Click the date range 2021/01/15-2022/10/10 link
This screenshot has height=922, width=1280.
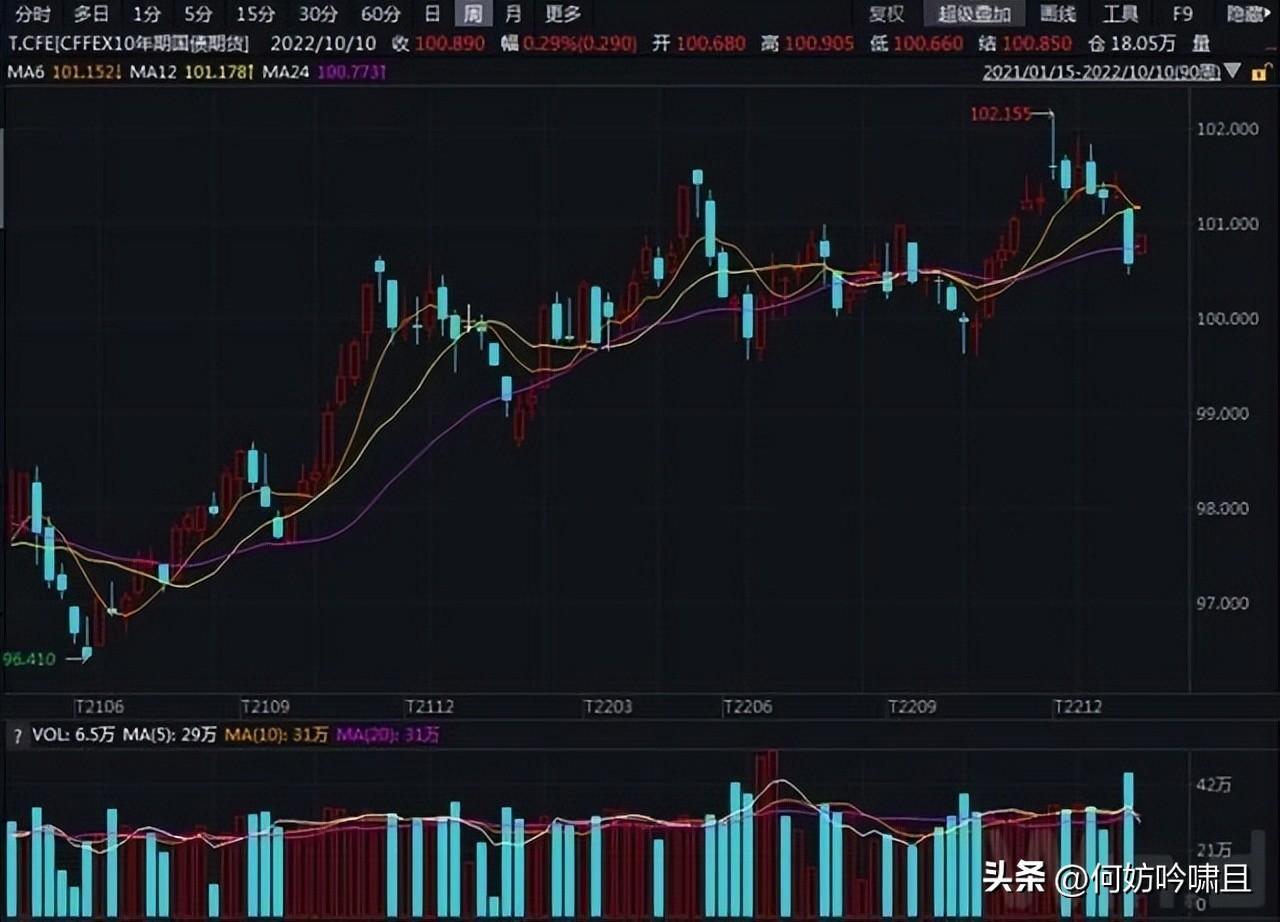[1101, 72]
